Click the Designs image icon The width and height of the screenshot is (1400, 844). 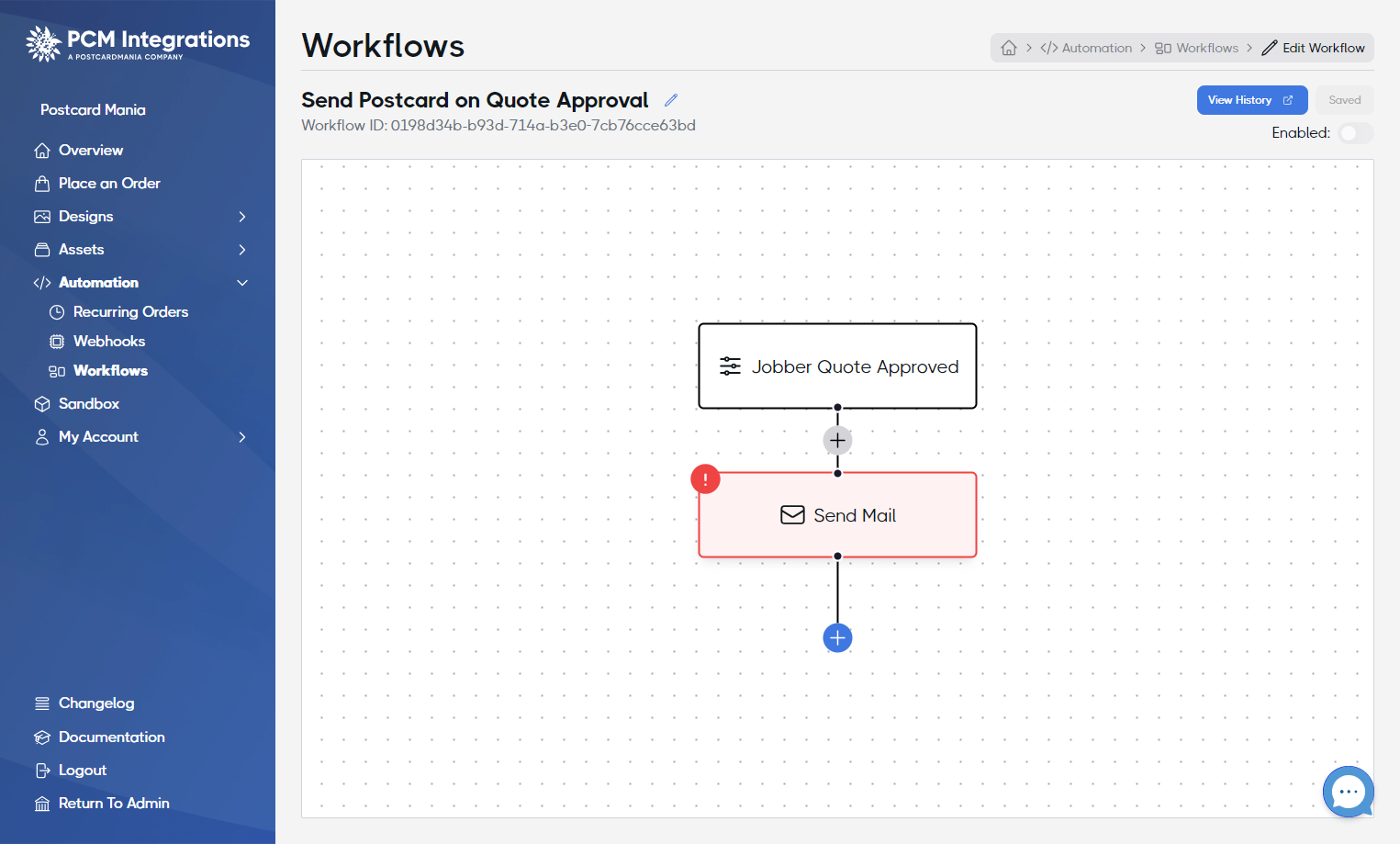coord(42,217)
